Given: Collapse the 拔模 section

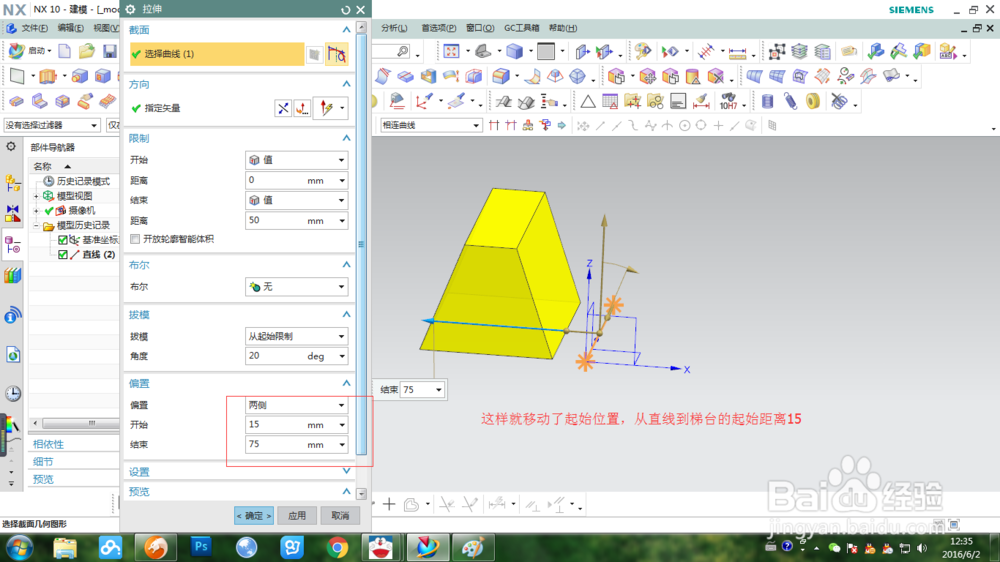Looking at the screenshot, I should [346, 314].
